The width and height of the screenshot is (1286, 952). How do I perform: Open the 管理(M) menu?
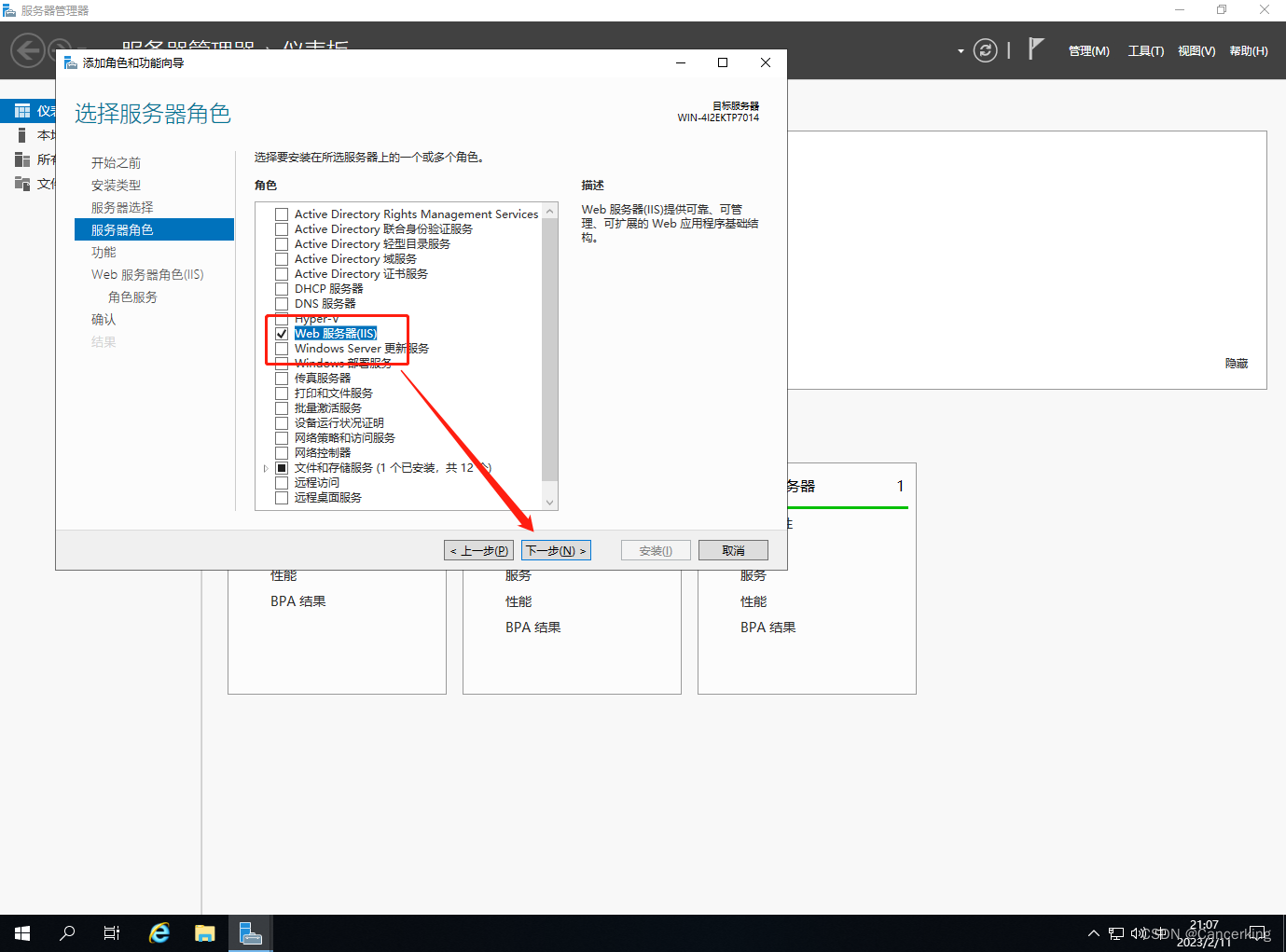(x=1089, y=51)
